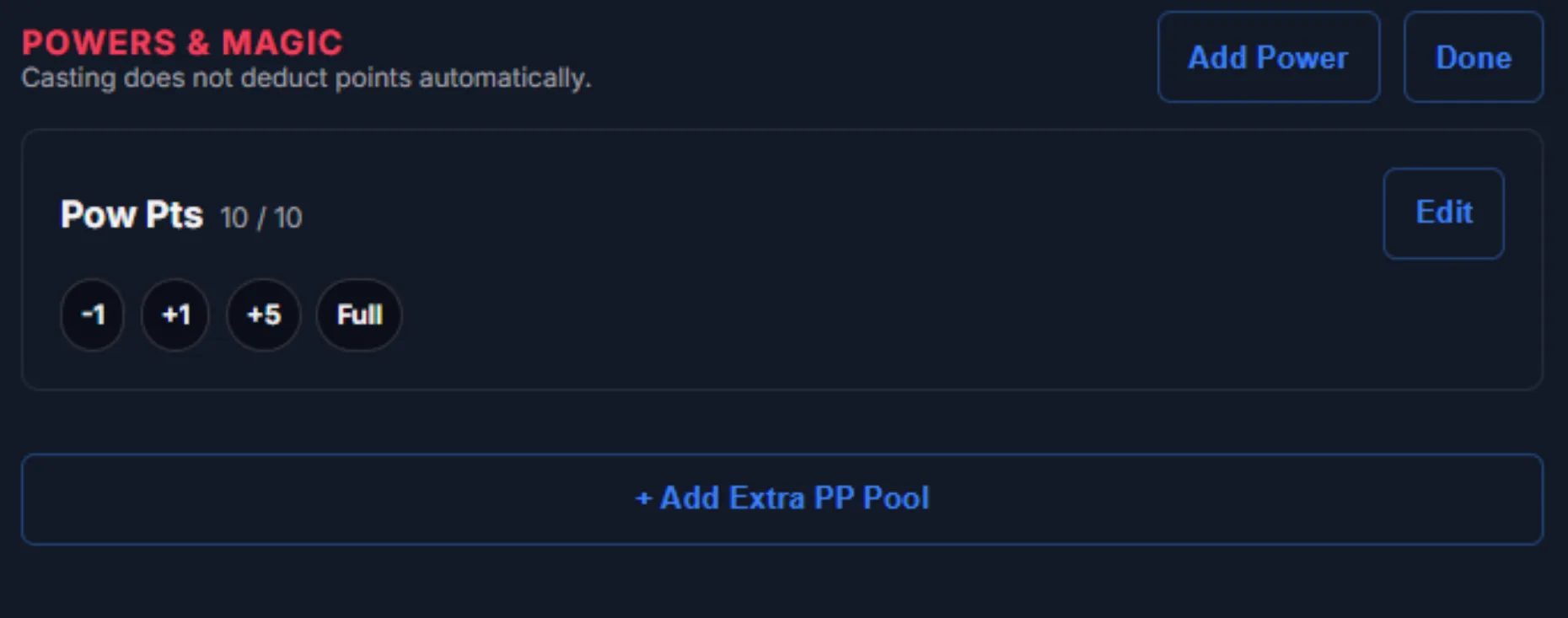Select the Pow Pts pool title
The image size is (1568, 618).
(132, 215)
